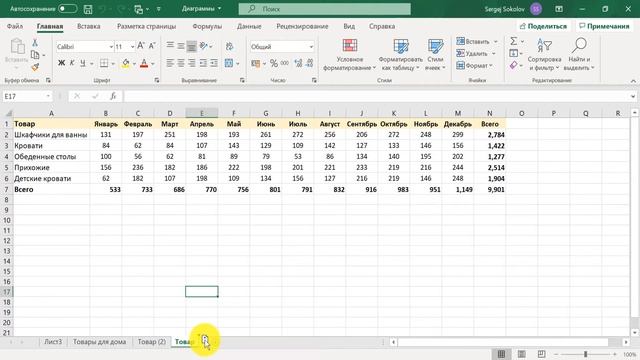Decrease decimal places icon

click(310, 63)
